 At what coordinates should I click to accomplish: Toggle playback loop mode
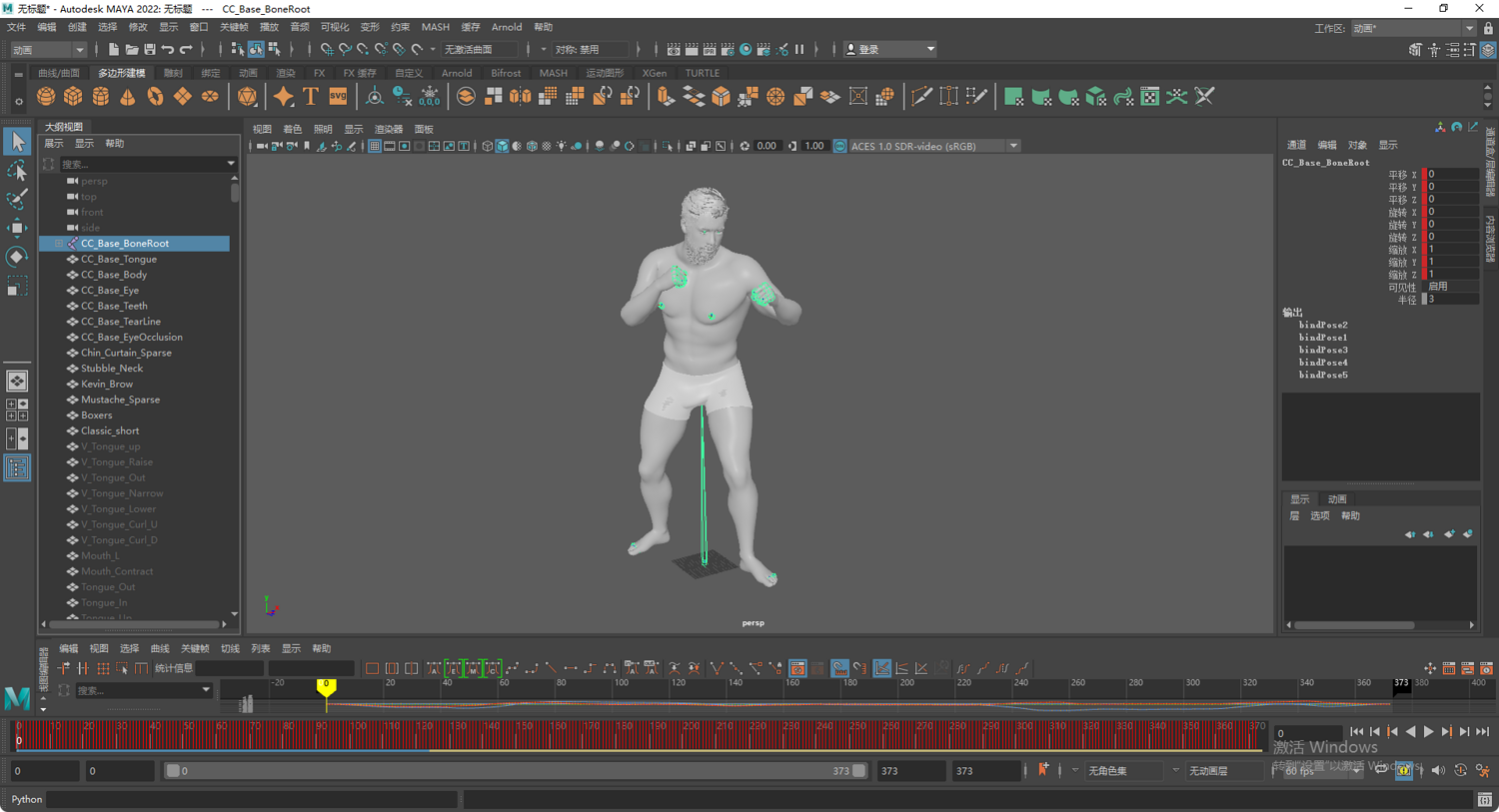coord(1381,770)
